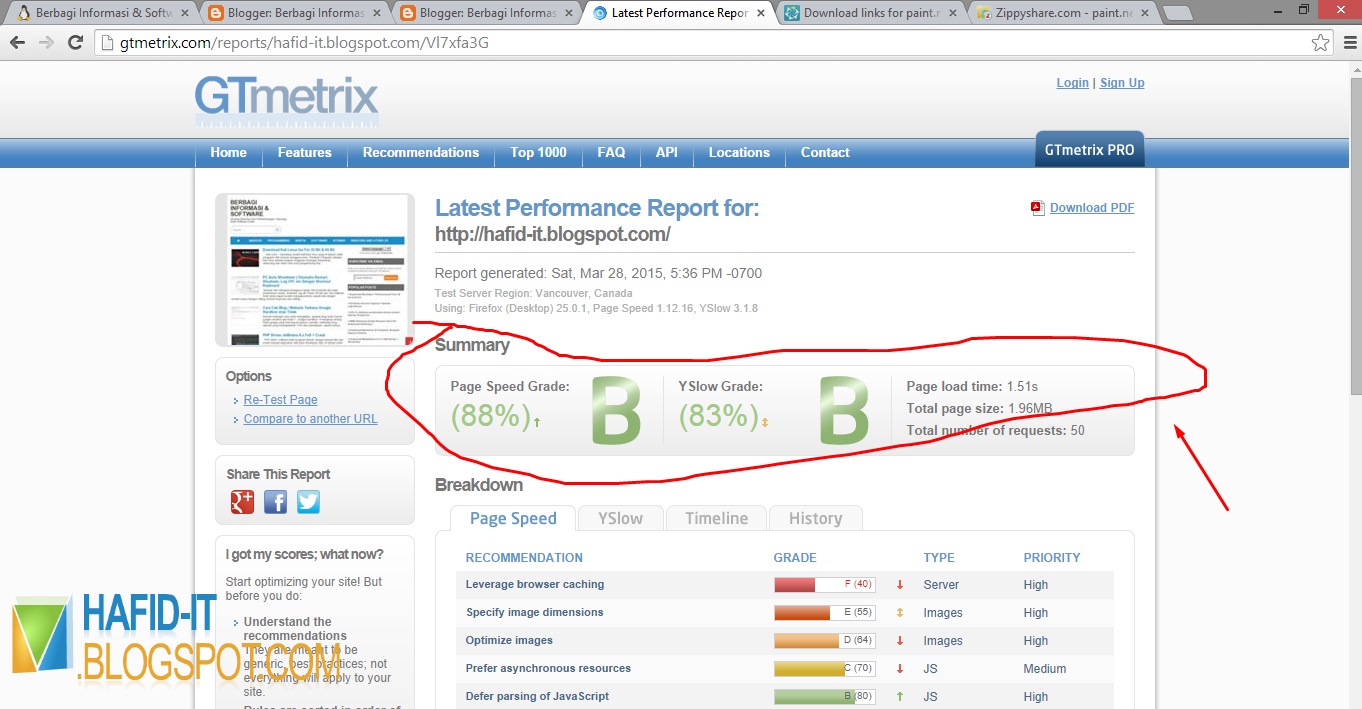Click the GTmetrix logo
The width and height of the screenshot is (1362, 709).
(287, 102)
